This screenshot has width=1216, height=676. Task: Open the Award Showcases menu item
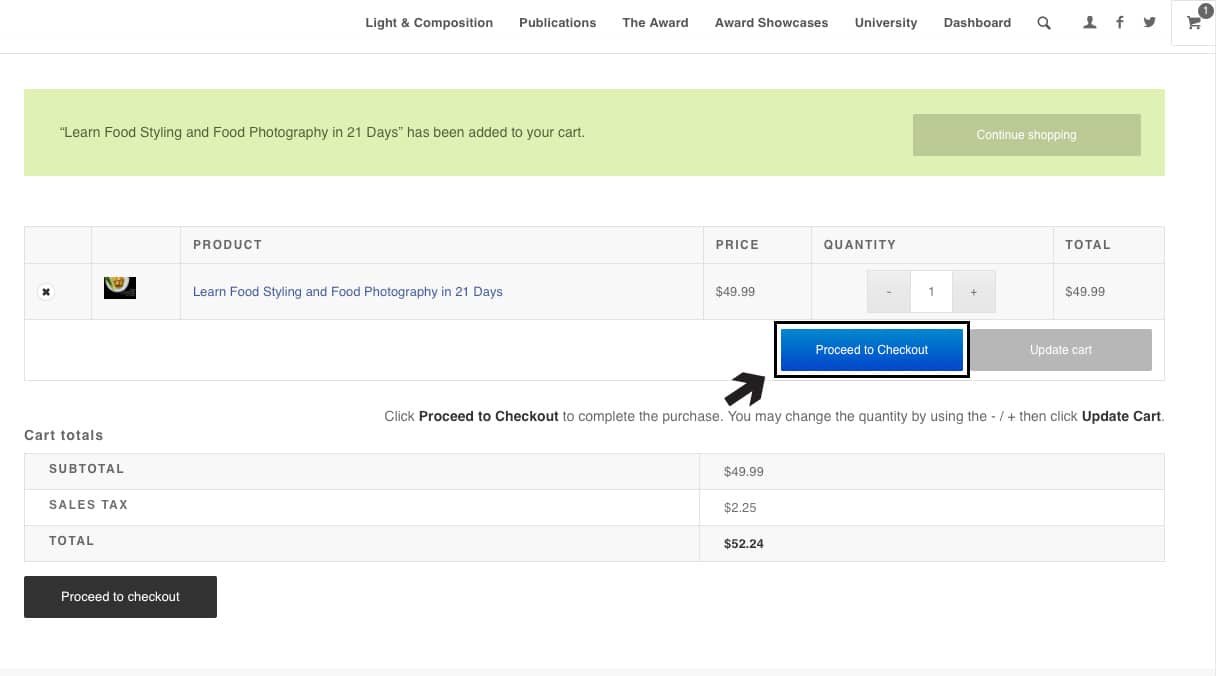771,23
